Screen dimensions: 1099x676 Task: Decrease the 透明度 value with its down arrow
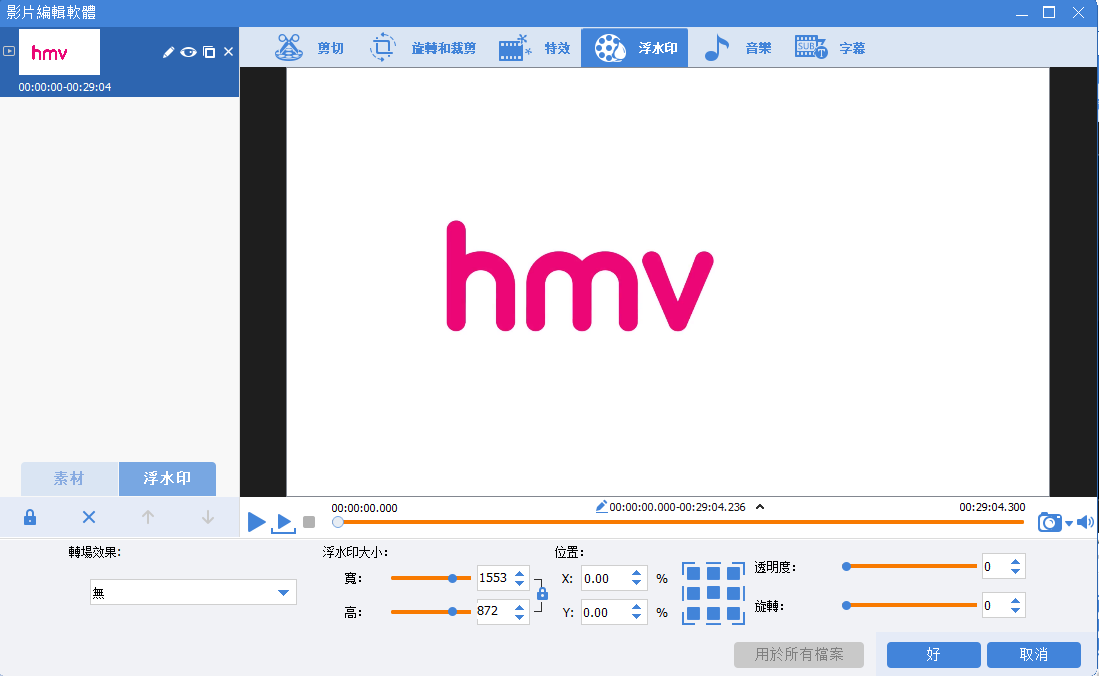click(1016, 572)
